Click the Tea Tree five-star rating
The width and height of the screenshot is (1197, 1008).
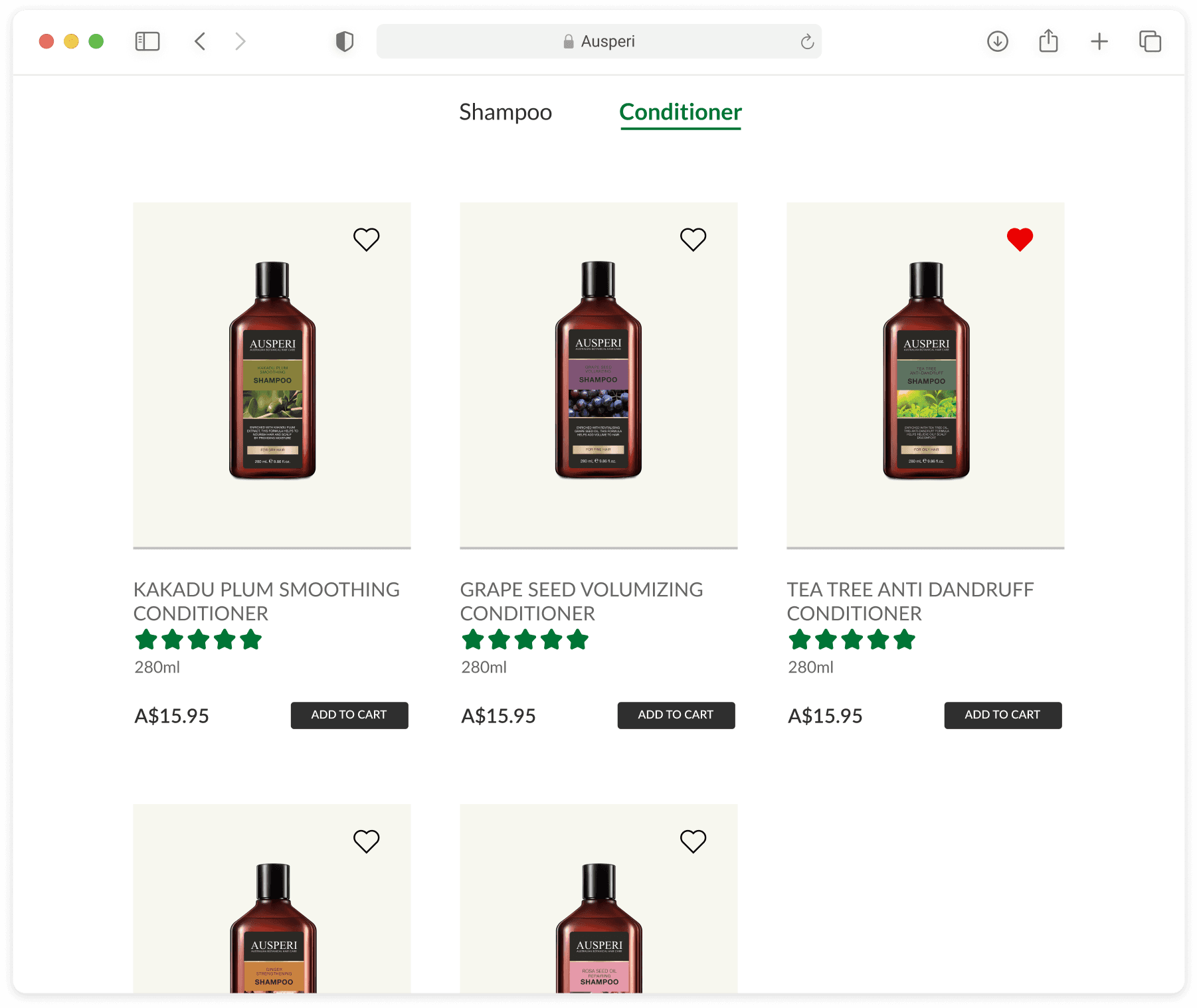pyautogui.click(x=852, y=640)
